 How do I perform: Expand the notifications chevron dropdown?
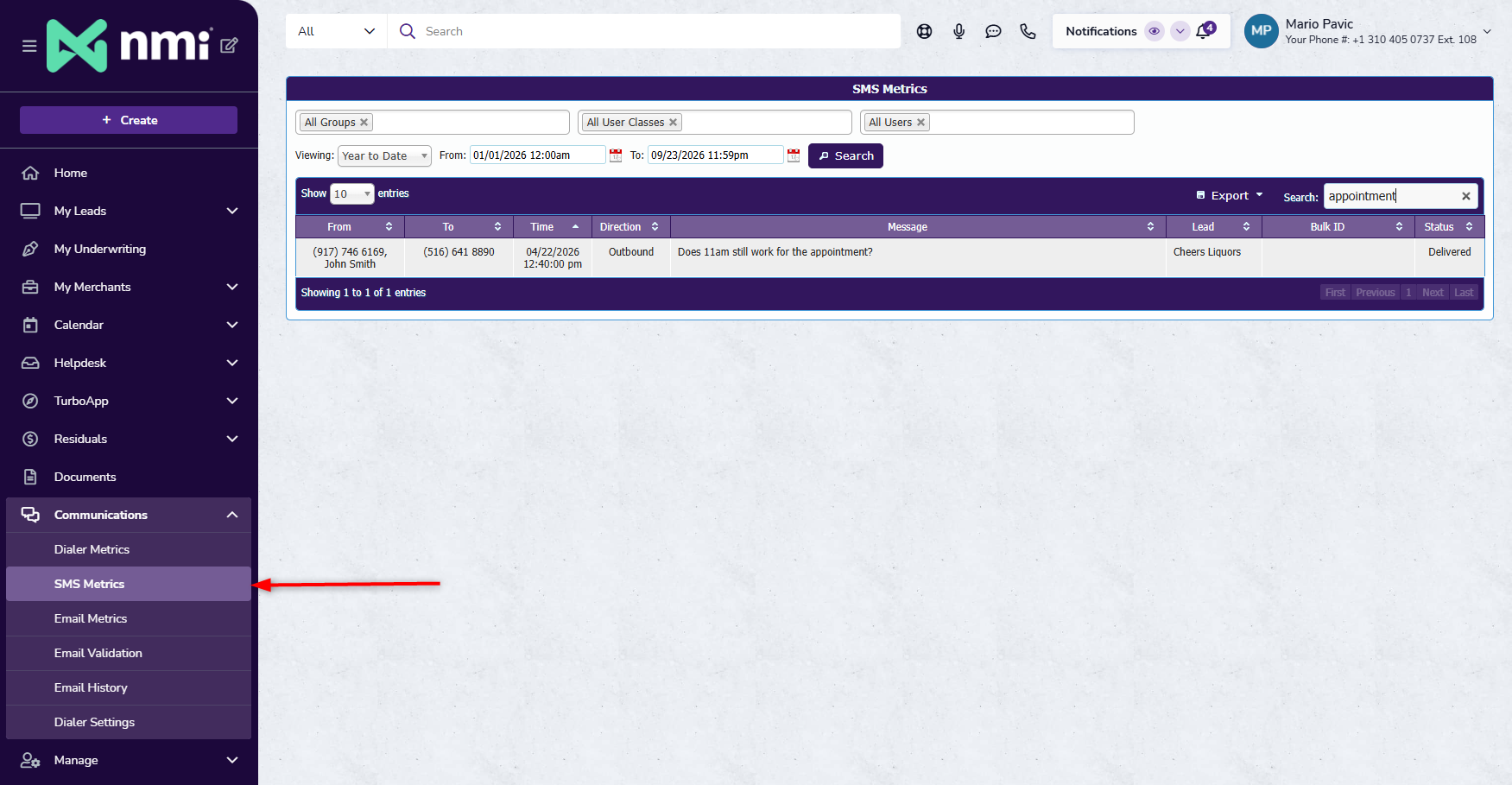[x=1180, y=31]
